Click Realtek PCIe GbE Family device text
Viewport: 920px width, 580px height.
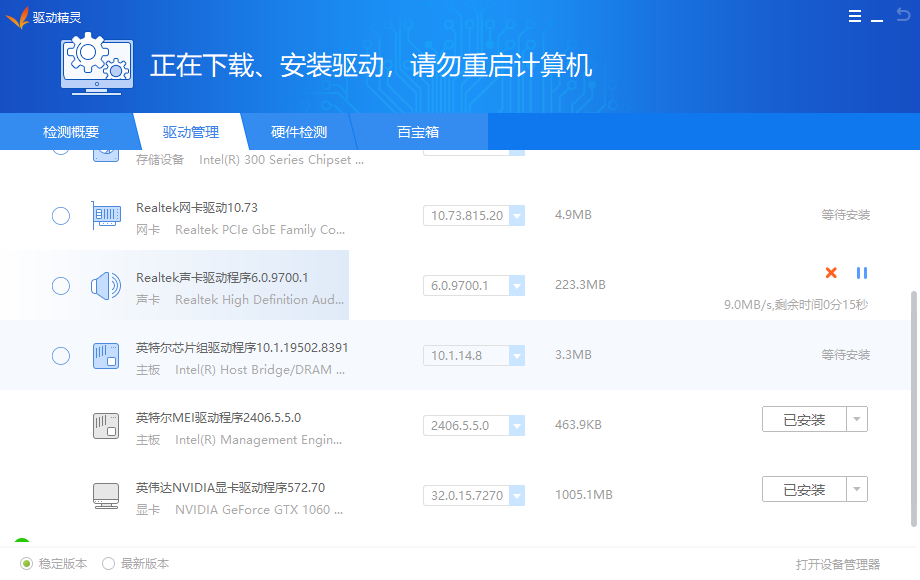pos(260,230)
